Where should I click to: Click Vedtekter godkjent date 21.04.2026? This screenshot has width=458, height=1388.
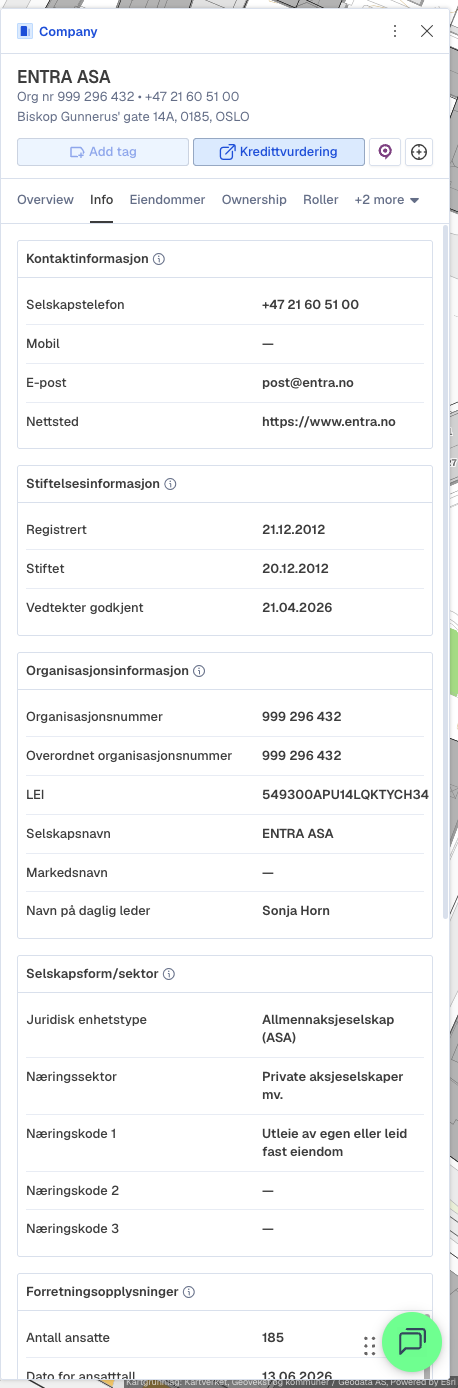click(297, 608)
